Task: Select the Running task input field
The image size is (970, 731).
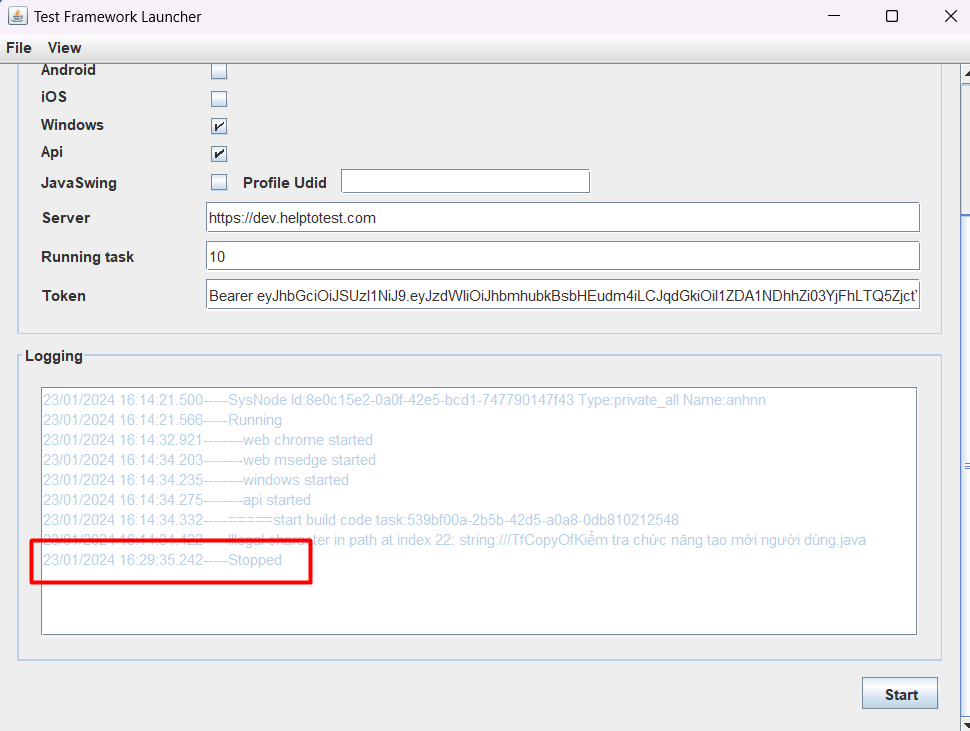Action: [563, 256]
